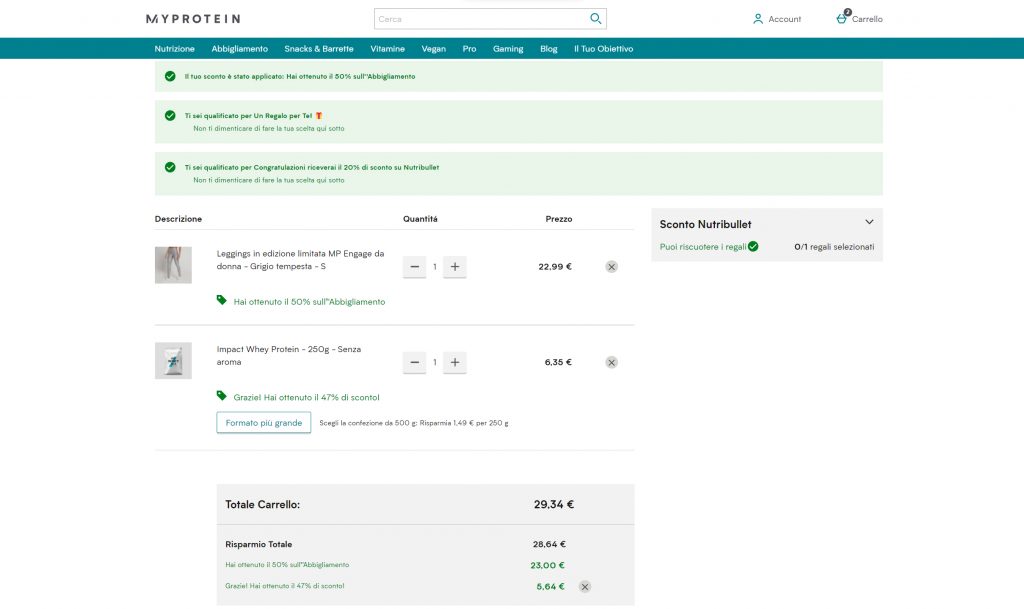
Task: Click in the Cerca search field
Action: (480, 19)
